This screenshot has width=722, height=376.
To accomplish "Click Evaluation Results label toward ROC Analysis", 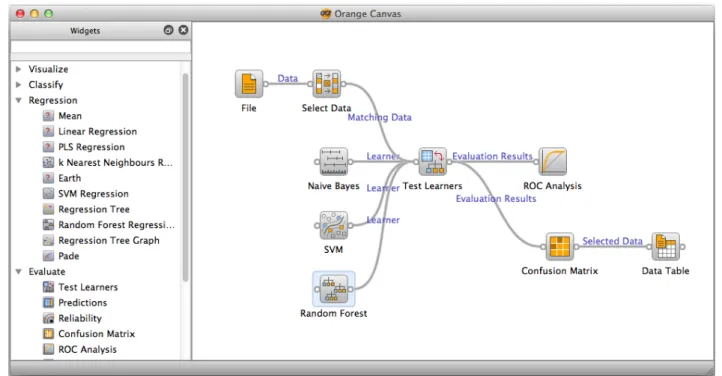I will (492, 156).
